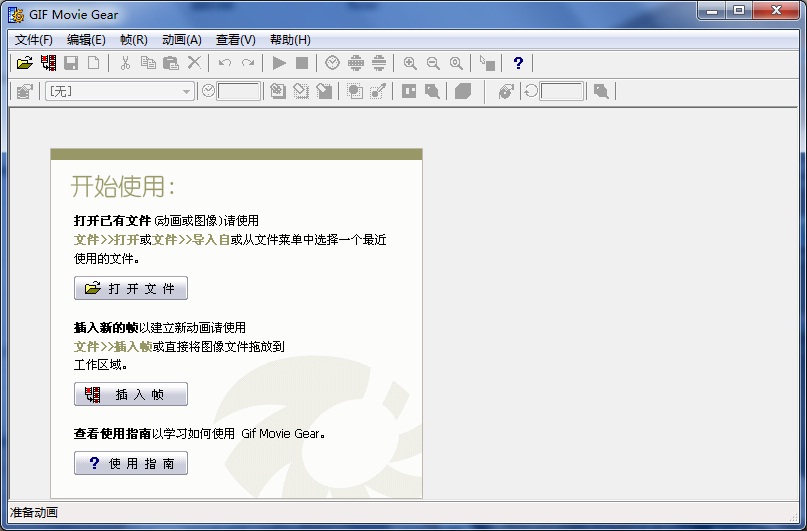Click the 文件>>插入帧 highlighted text
The height and width of the screenshot is (531, 807).
click(x=113, y=346)
